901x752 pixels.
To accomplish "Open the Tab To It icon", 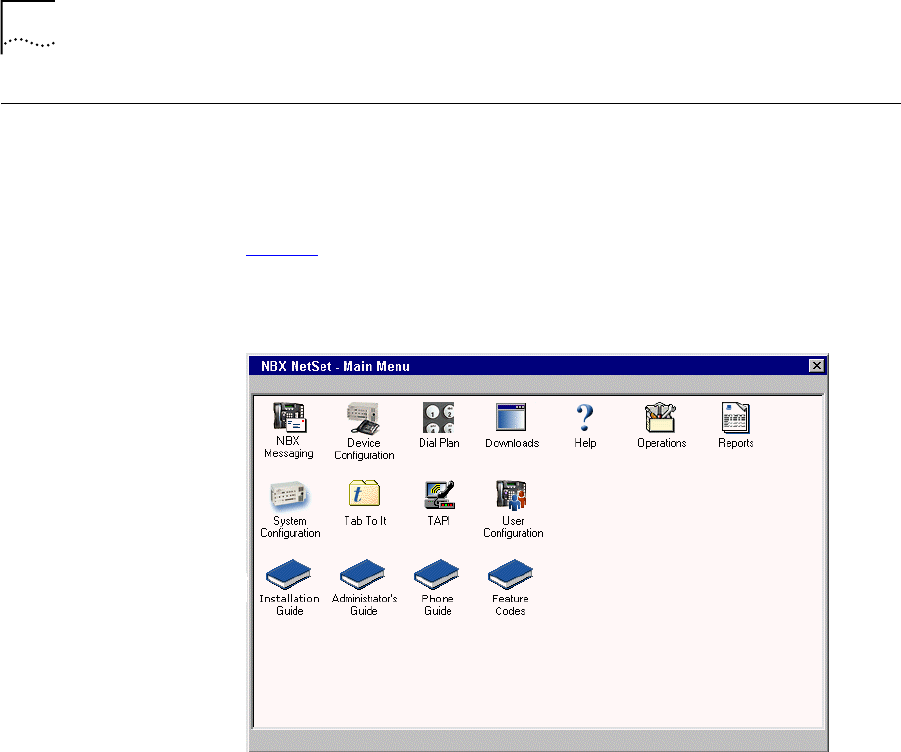I will 364,494.
